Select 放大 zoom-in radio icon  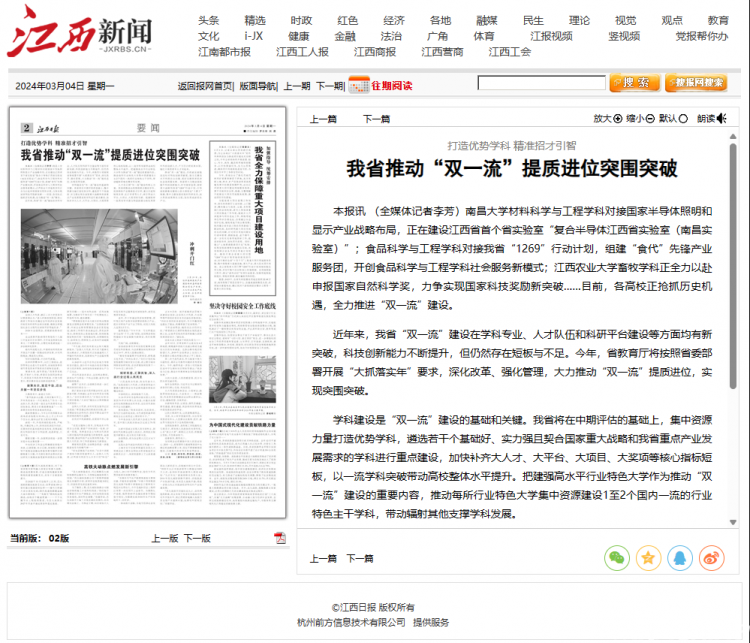pyautogui.click(x=618, y=119)
